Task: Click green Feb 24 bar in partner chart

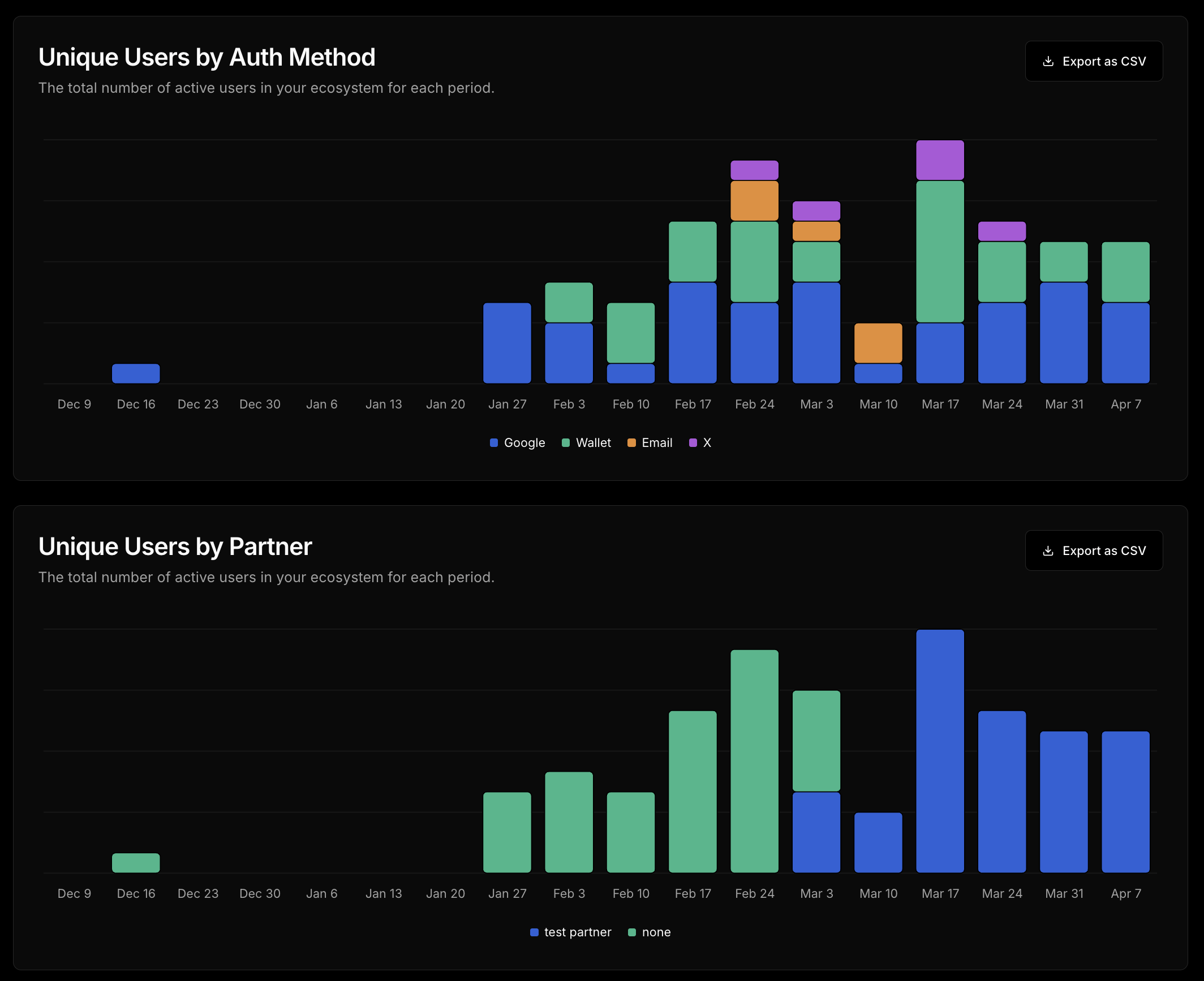Action: [754, 761]
